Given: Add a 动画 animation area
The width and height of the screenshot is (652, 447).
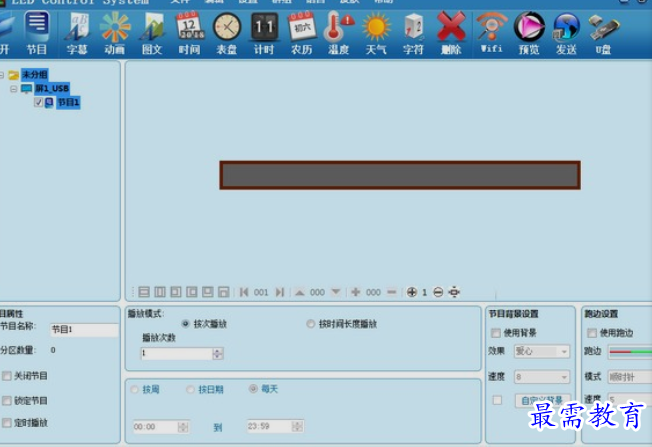Looking at the screenshot, I should pos(115,33).
